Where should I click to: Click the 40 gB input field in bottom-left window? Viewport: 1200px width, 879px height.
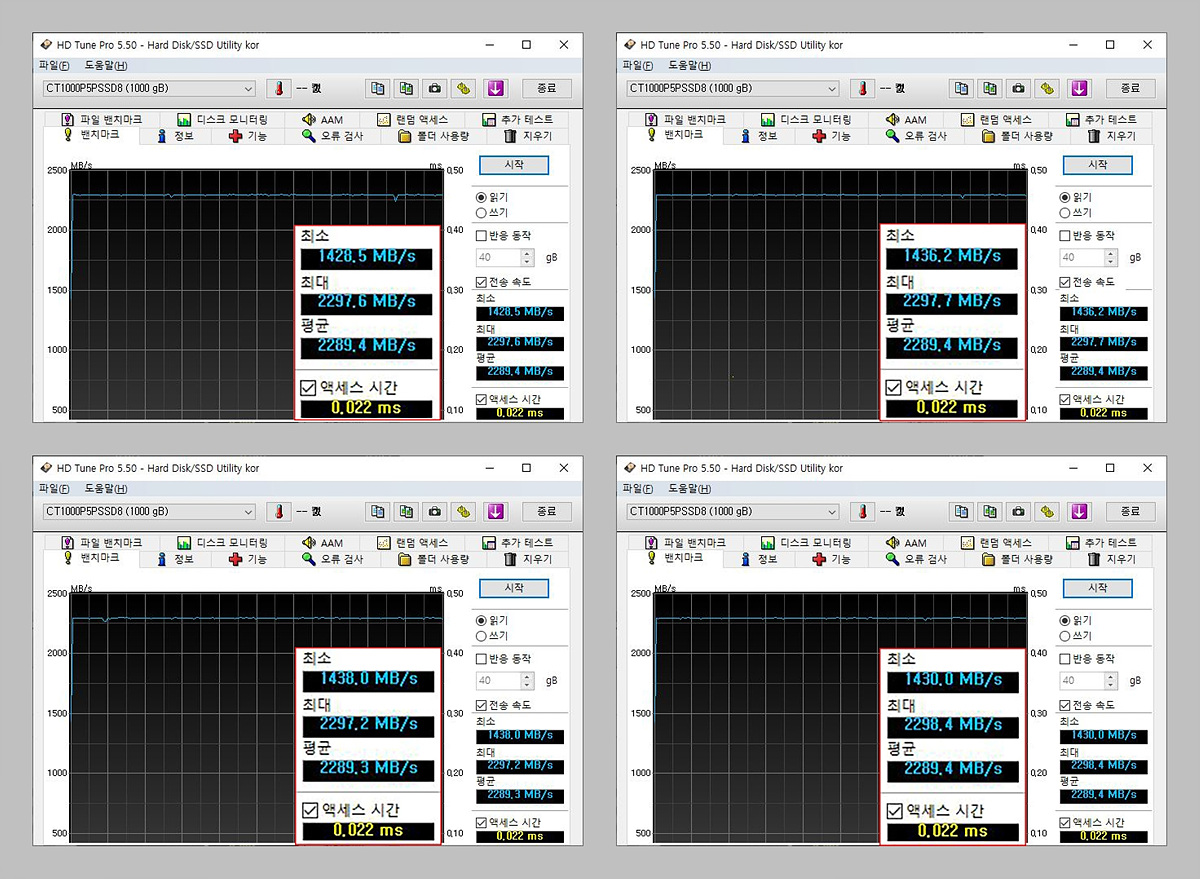tap(498, 680)
